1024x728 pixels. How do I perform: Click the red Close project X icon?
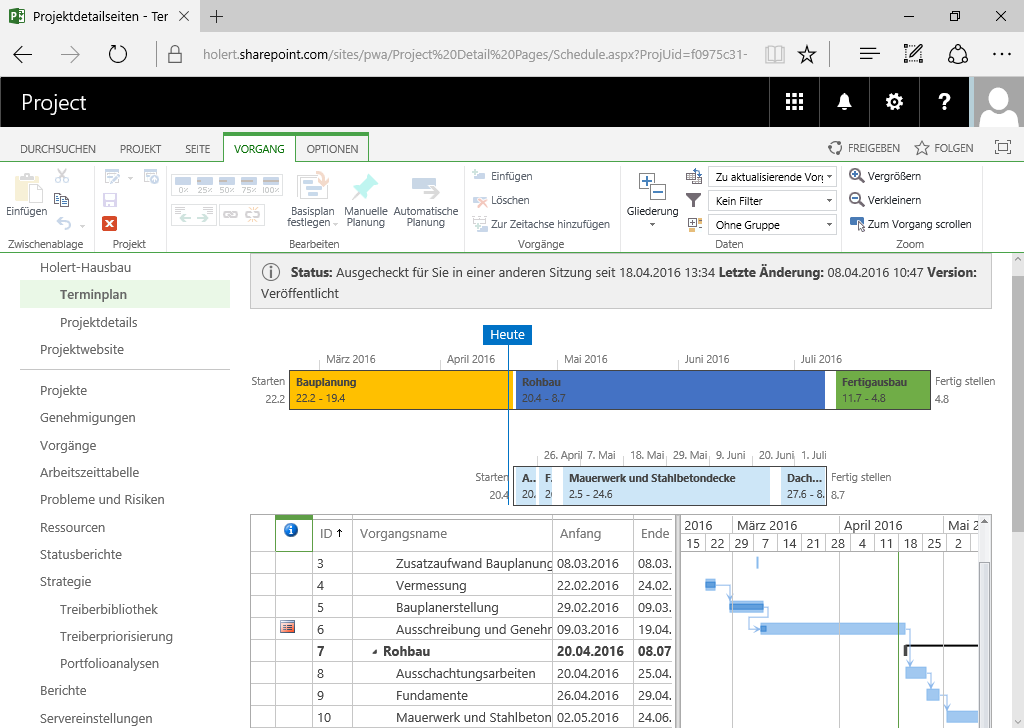(x=110, y=224)
